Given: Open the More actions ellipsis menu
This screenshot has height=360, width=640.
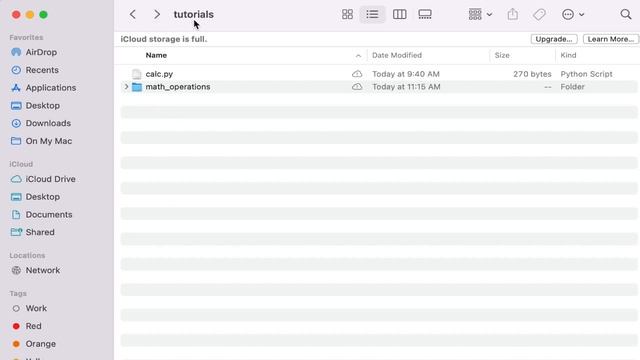Looking at the screenshot, I should click(573, 14).
